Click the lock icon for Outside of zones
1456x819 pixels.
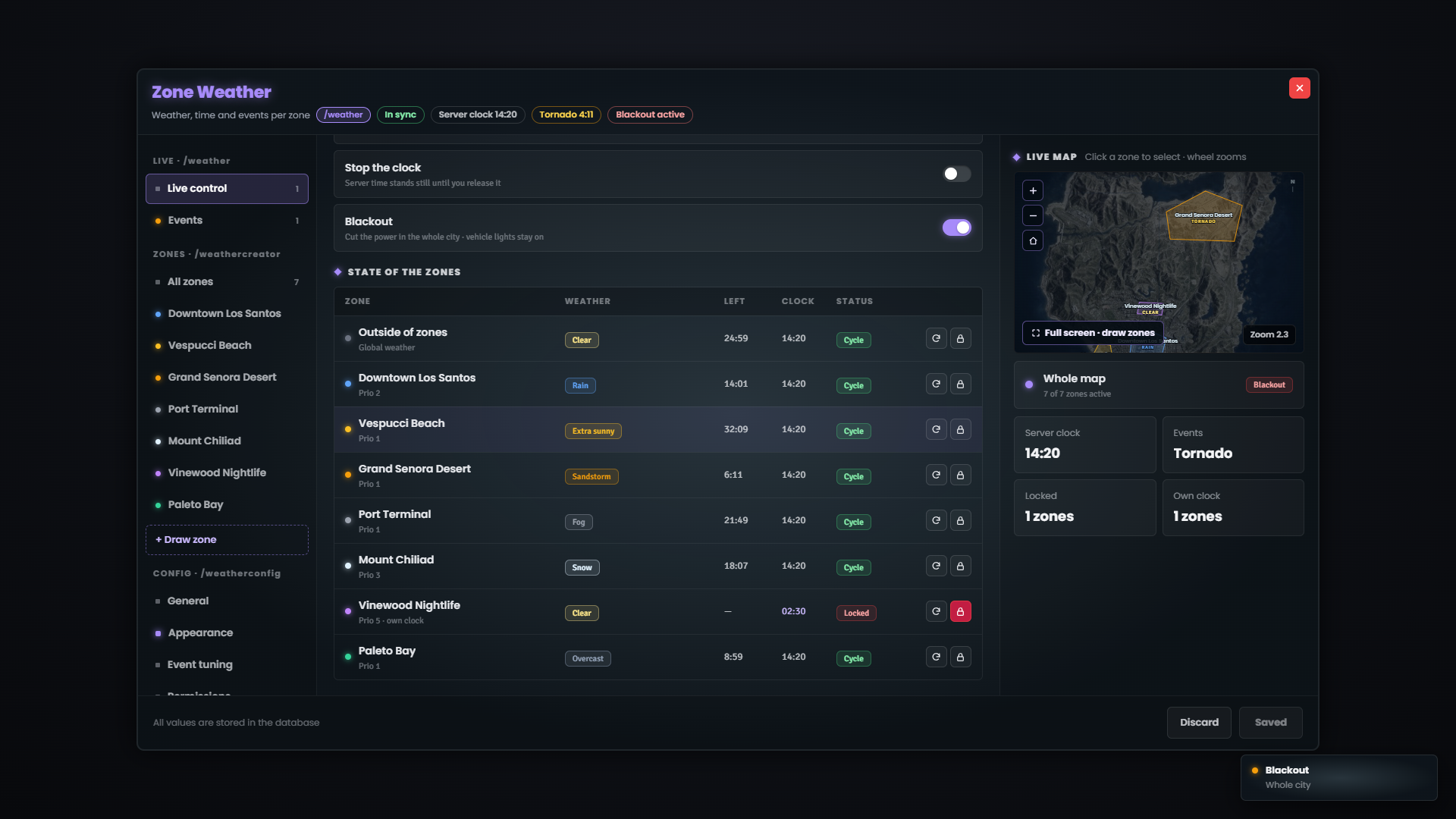[x=961, y=339]
